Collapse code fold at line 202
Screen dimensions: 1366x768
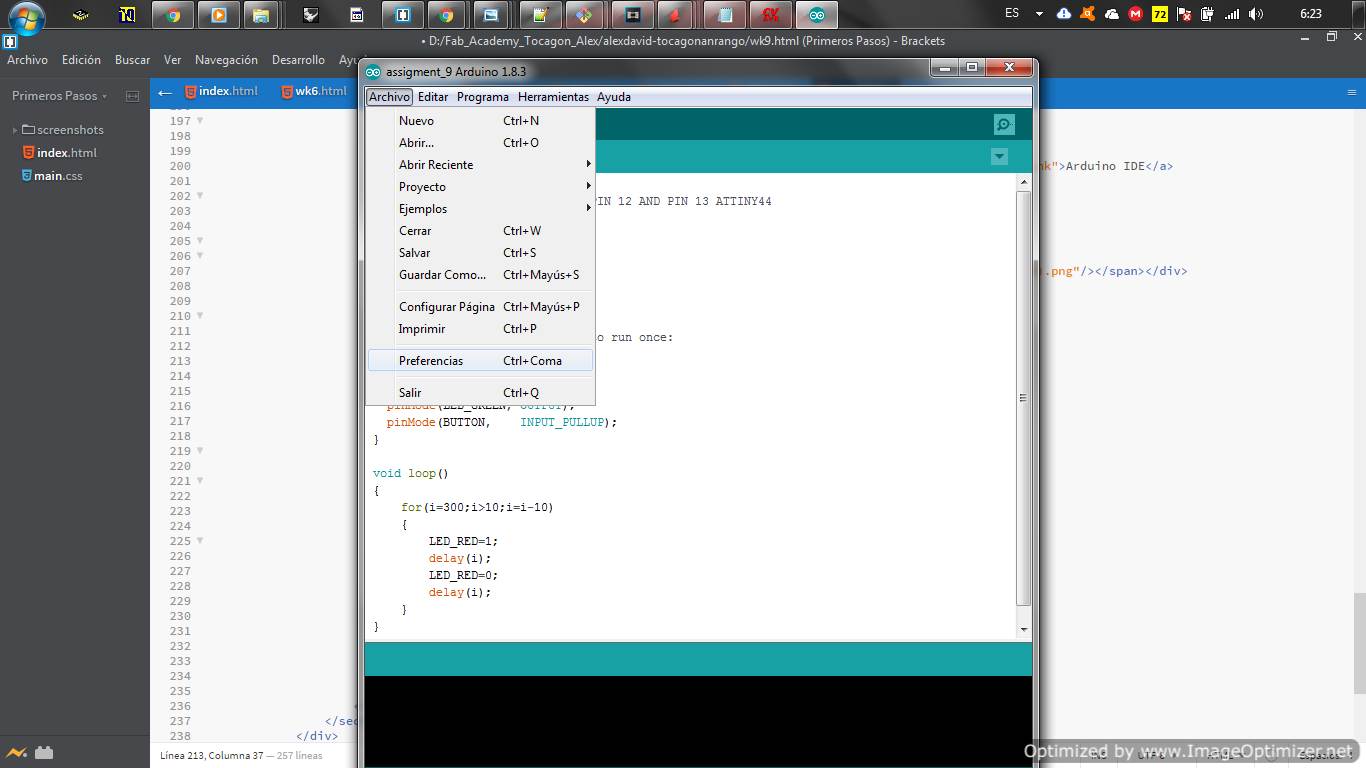[x=199, y=196]
